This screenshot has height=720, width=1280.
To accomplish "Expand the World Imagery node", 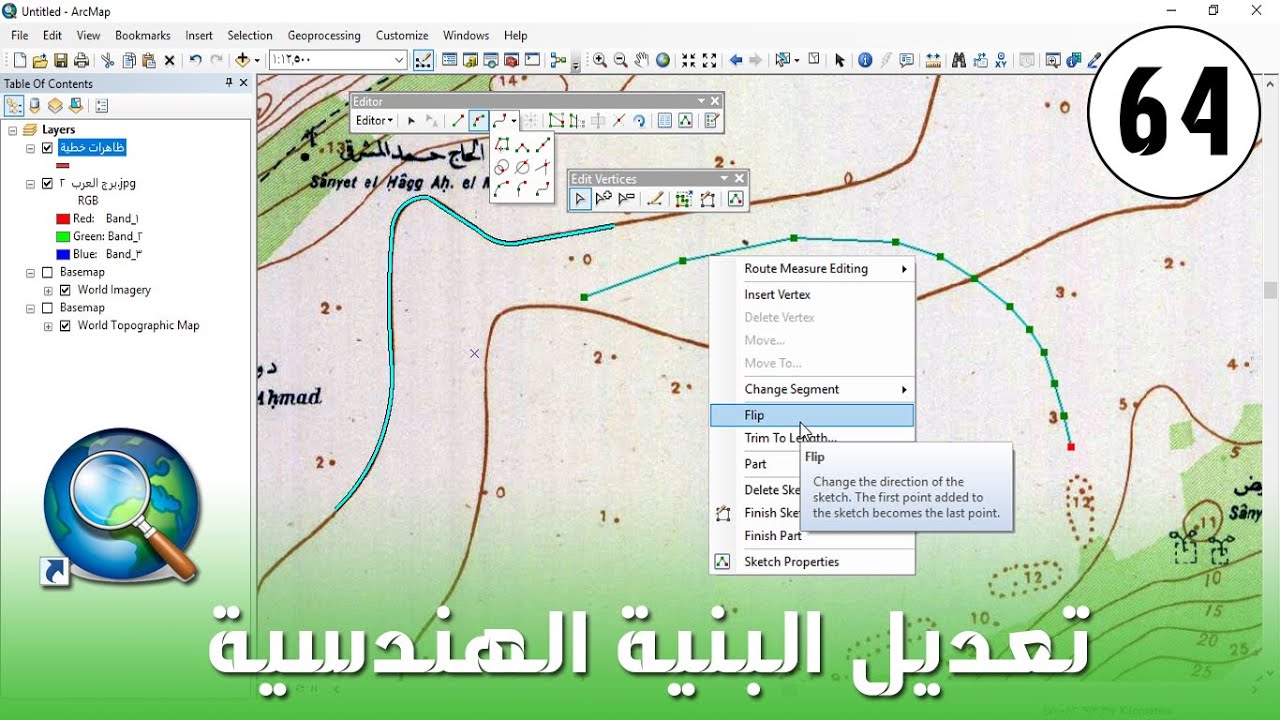I will (x=48, y=290).
